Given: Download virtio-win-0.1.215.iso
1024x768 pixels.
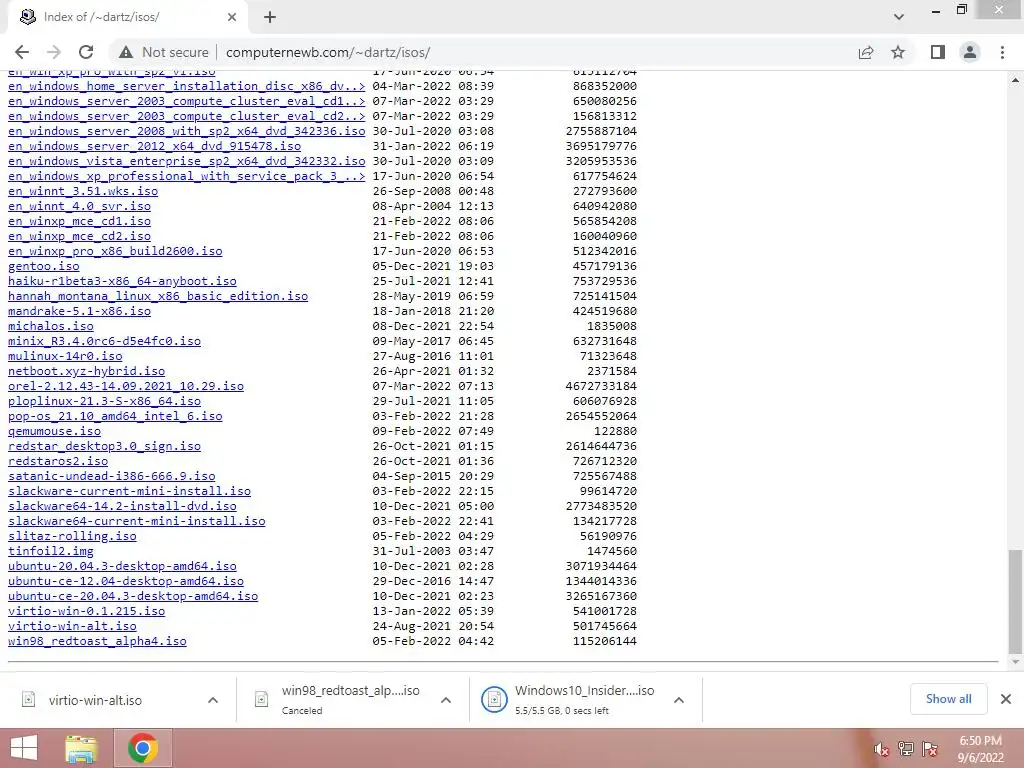Looking at the screenshot, I should click(x=86, y=612).
